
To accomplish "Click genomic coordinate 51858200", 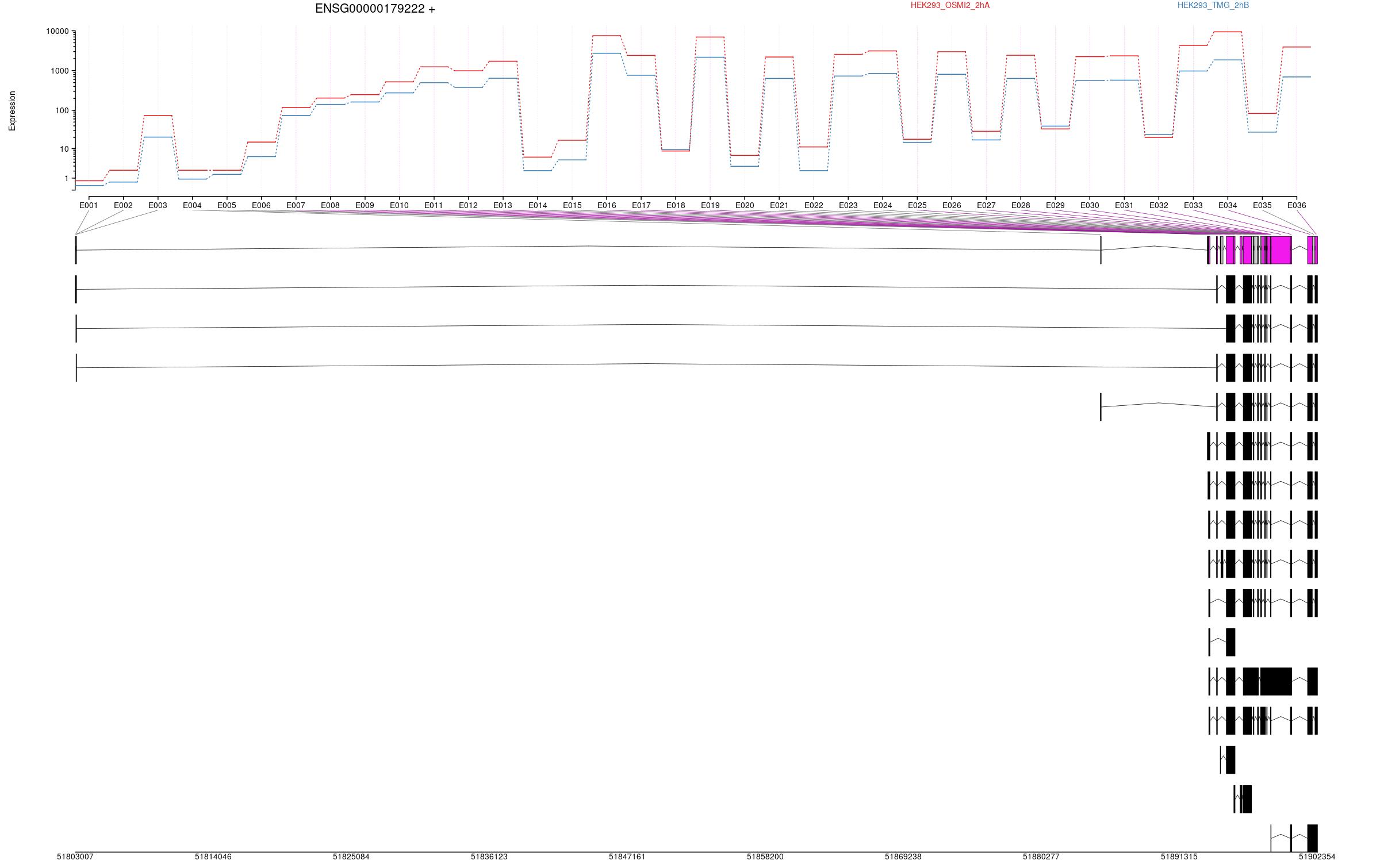I will (x=765, y=857).
